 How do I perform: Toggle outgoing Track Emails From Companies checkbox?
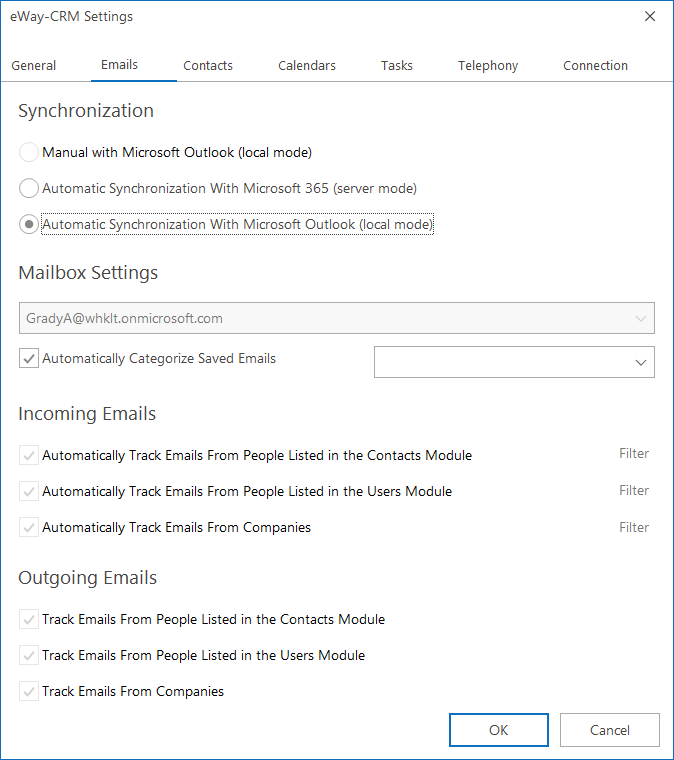click(29, 691)
